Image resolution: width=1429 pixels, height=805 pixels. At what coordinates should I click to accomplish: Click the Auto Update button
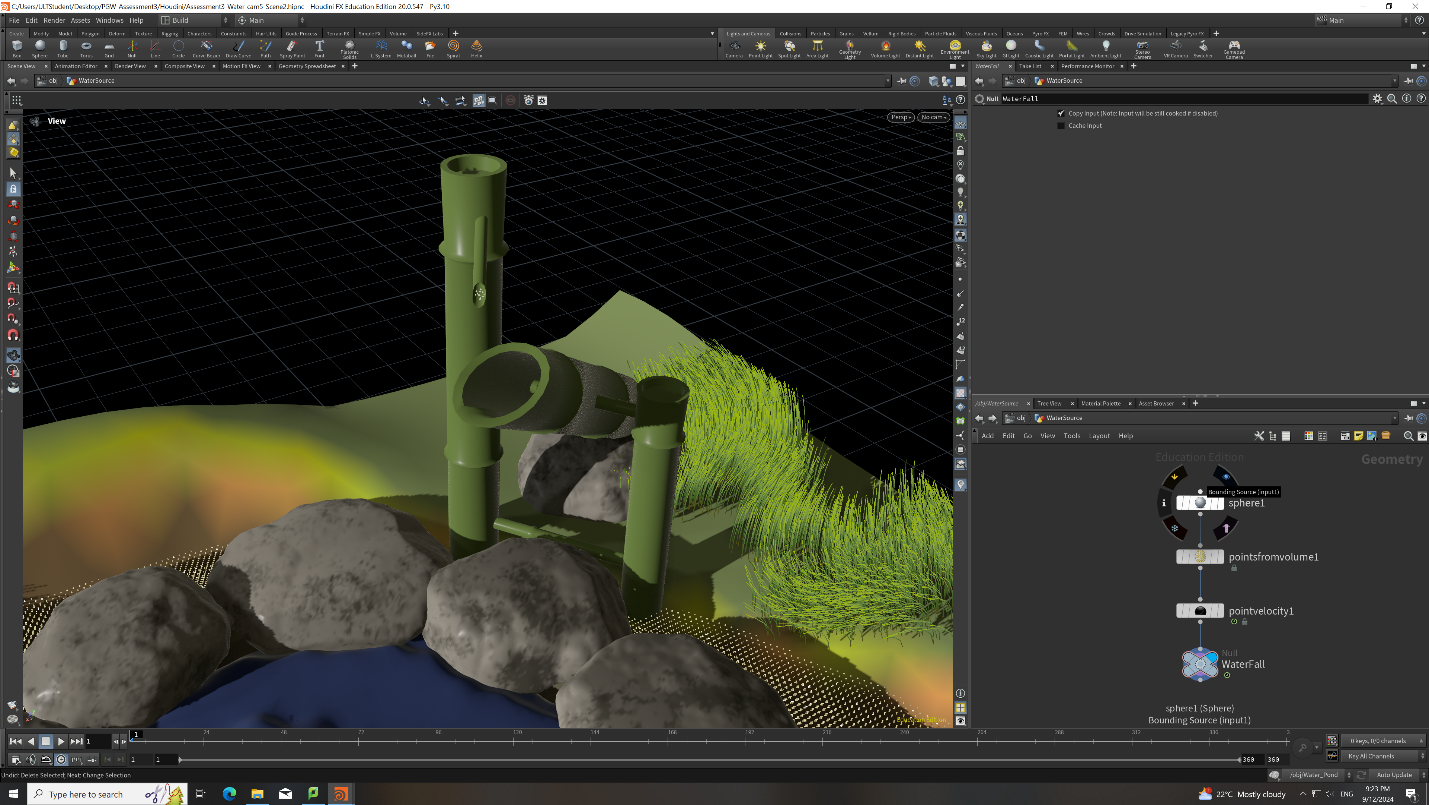point(1393,775)
